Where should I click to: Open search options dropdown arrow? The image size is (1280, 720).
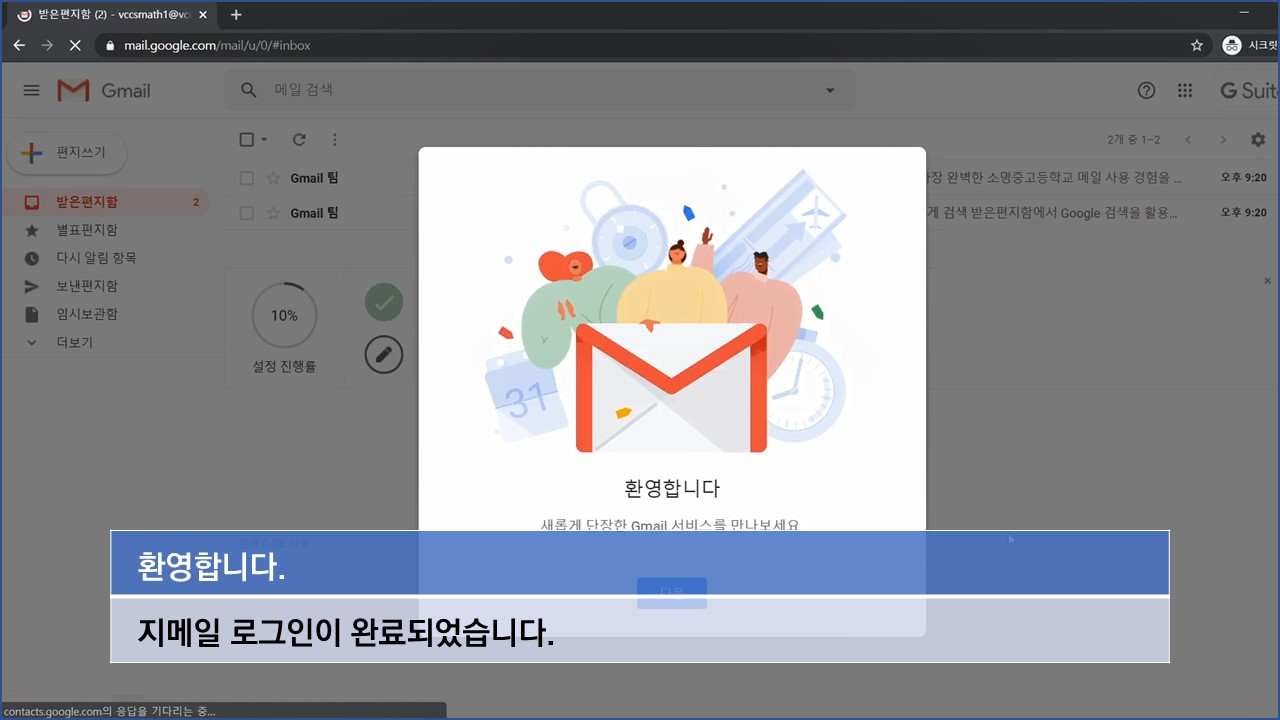[x=829, y=90]
